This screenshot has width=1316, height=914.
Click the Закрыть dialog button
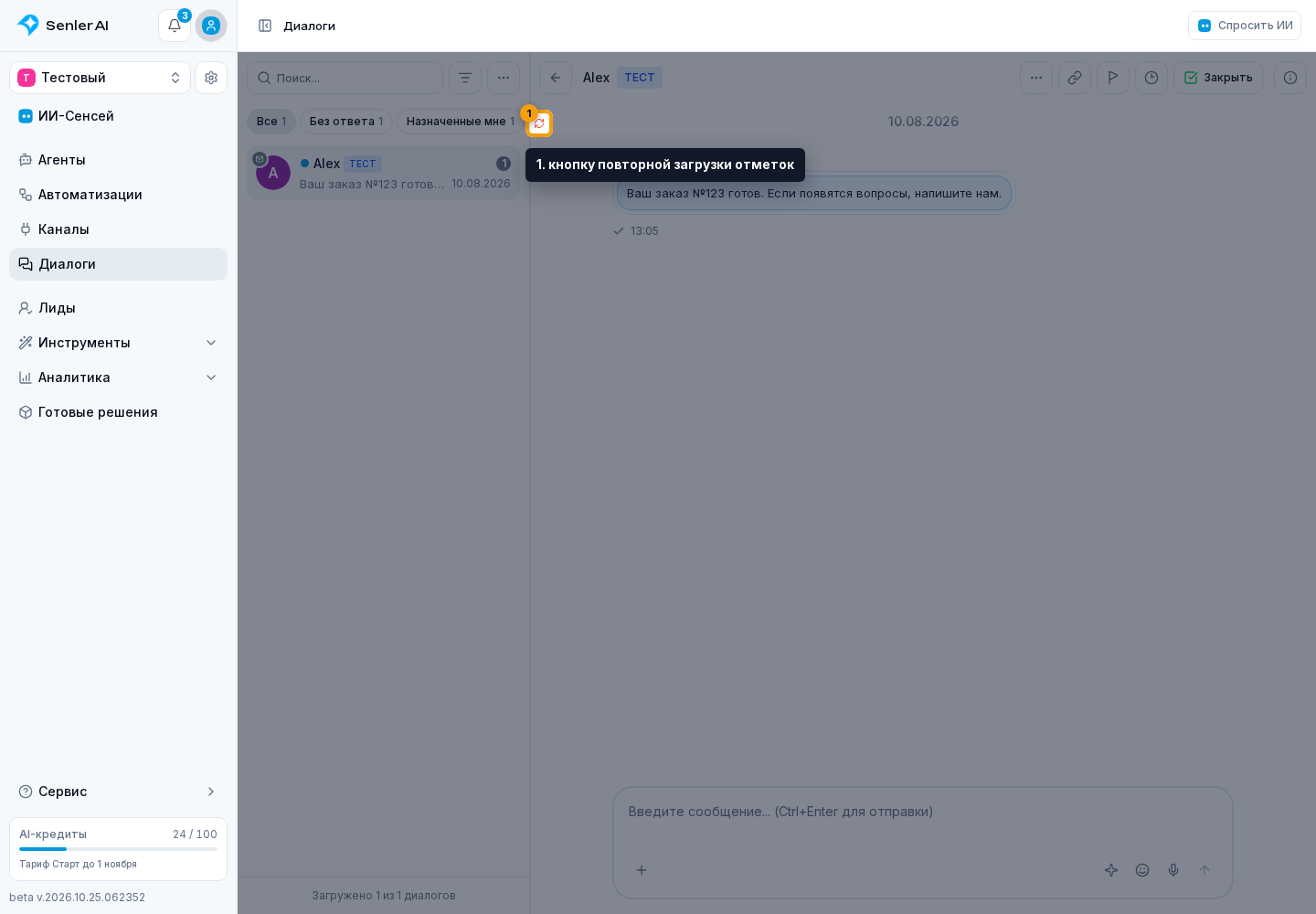click(1218, 78)
